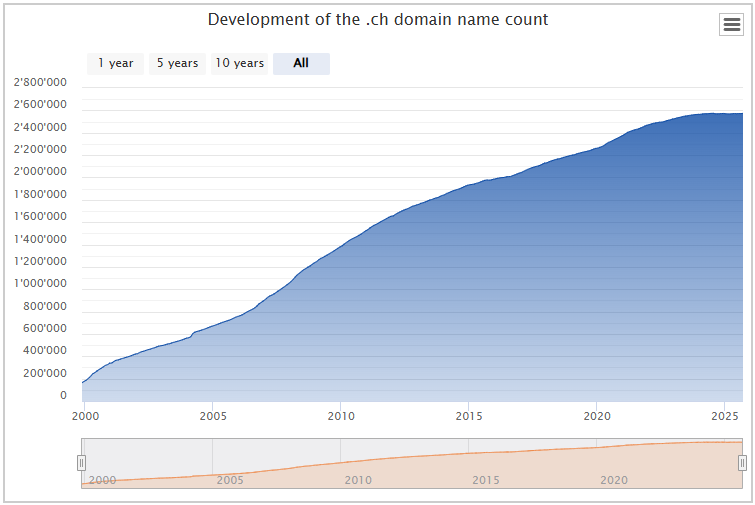Click the 0 label on the y-axis
The image size is (755, 505).
click(x=63, y=395)
